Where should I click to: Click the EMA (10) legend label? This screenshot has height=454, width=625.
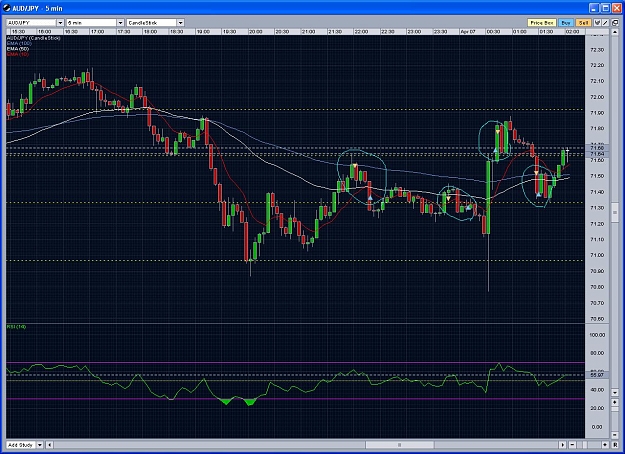coord(18,54)
